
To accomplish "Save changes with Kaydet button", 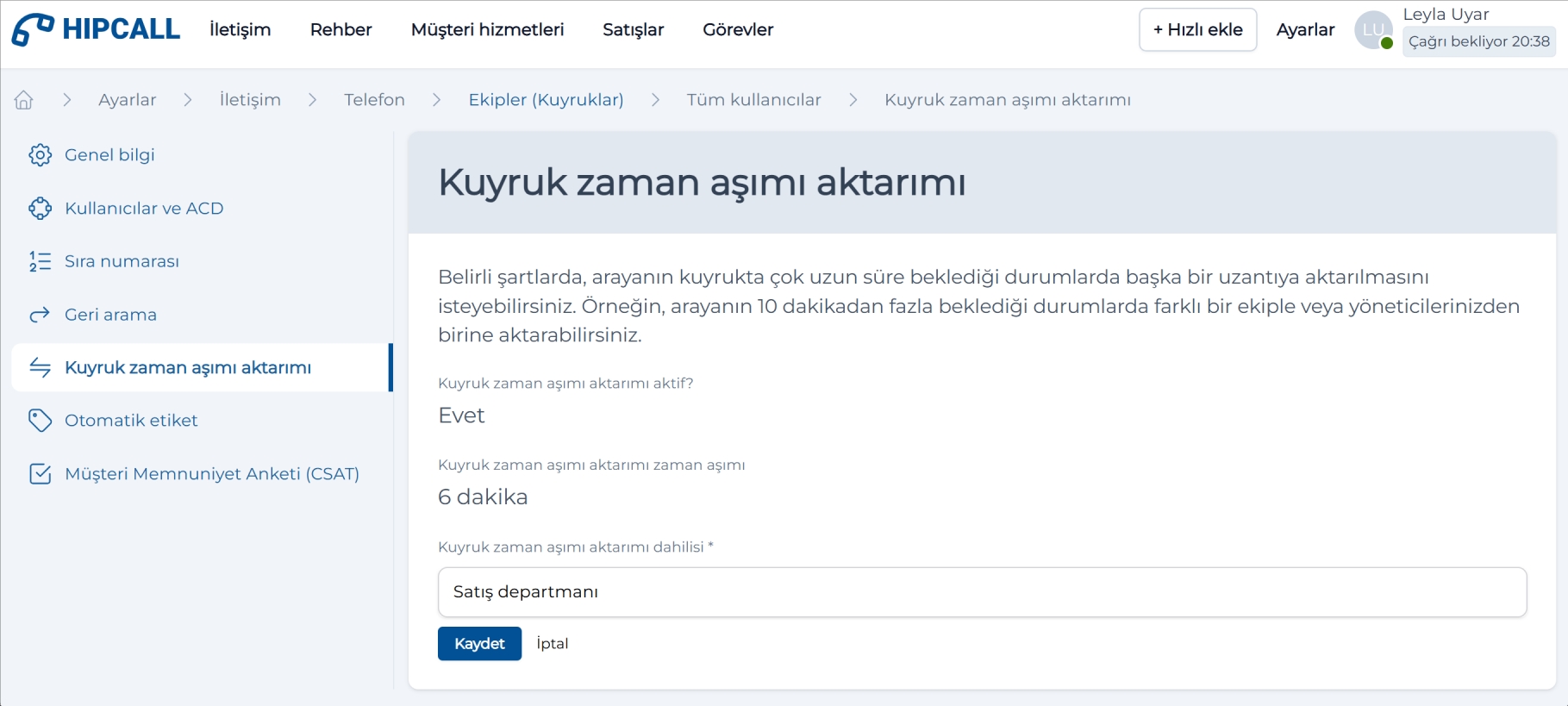I will 479,644.
